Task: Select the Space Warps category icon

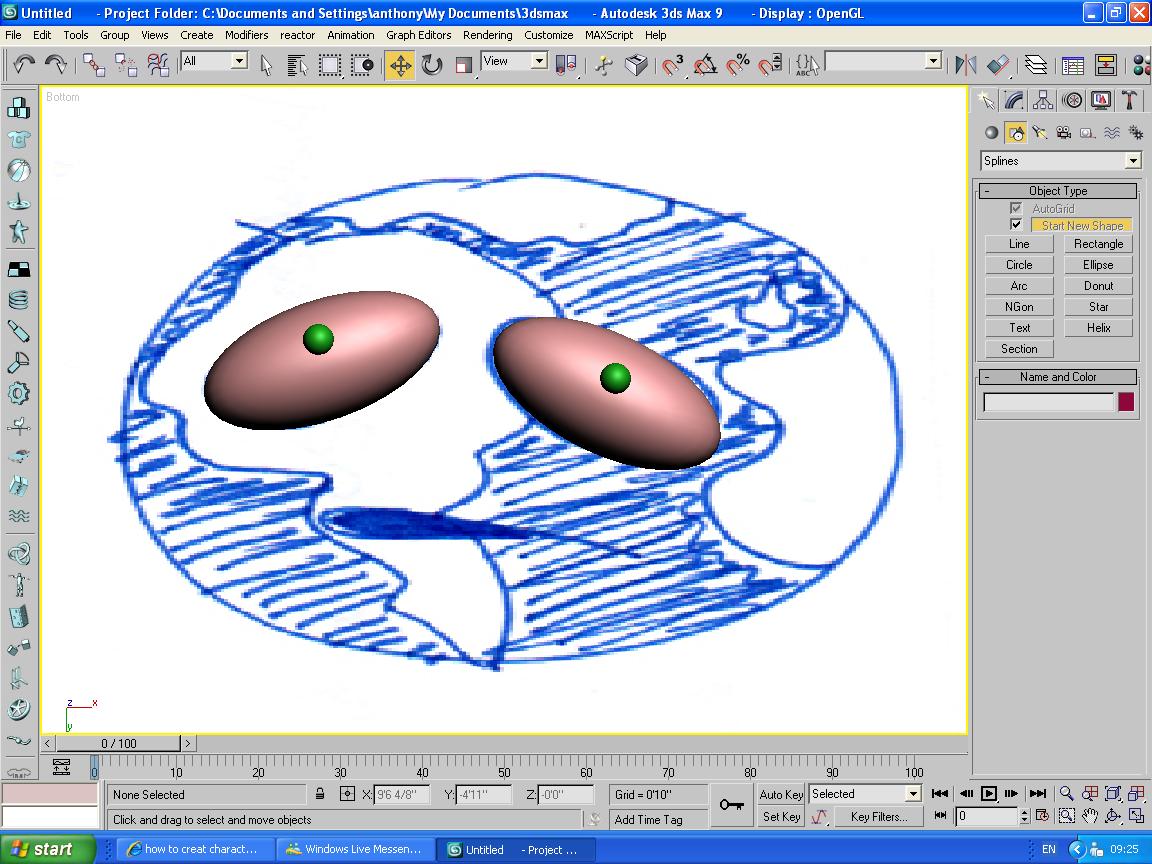Action: pyautogui.click(x=1112, y=132)
